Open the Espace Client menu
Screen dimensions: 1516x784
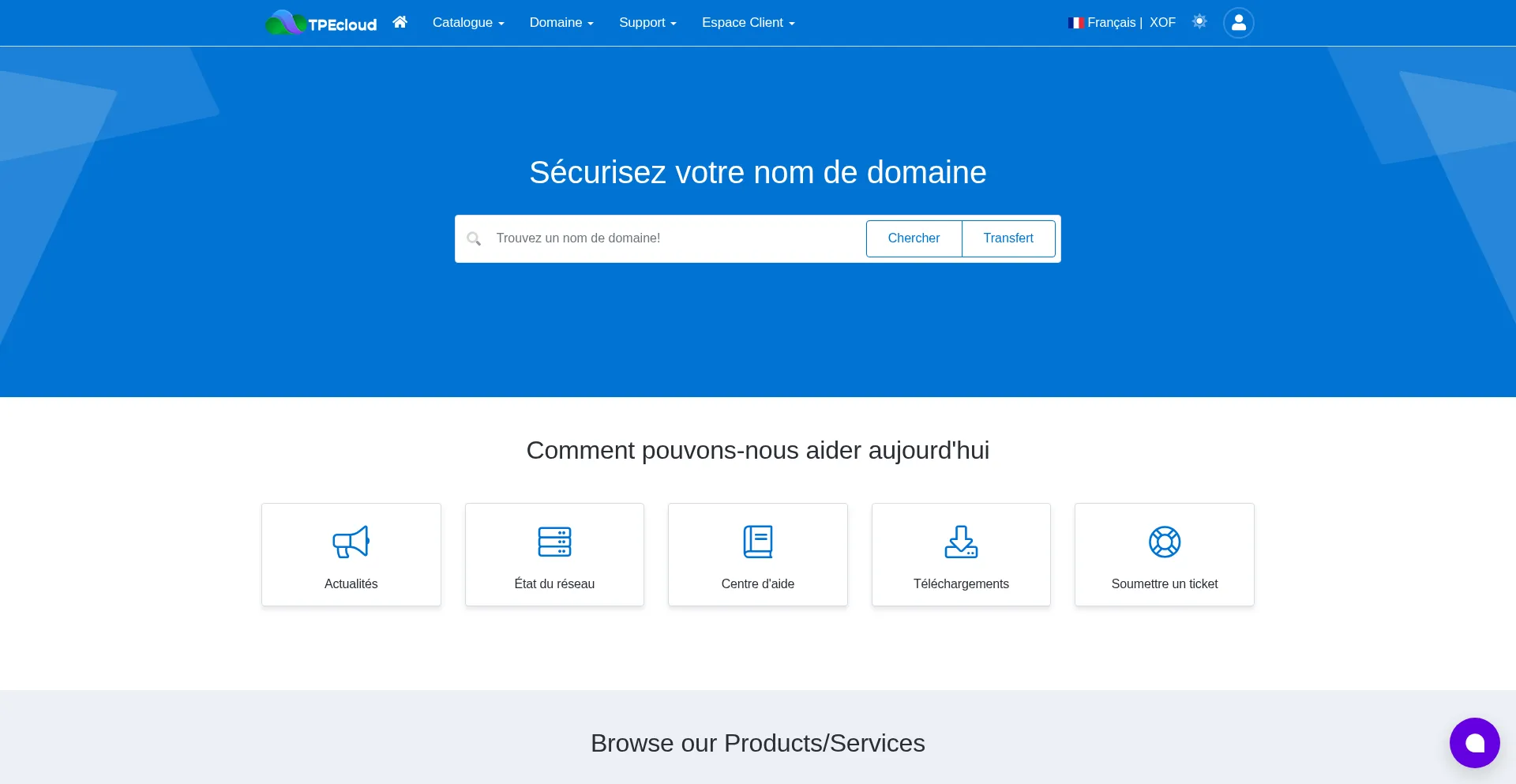(748, 23)
